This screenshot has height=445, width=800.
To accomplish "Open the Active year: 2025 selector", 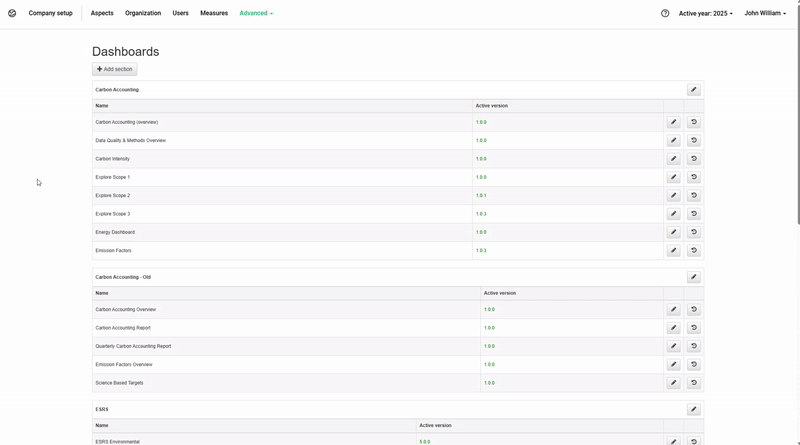I will [706, 13].
